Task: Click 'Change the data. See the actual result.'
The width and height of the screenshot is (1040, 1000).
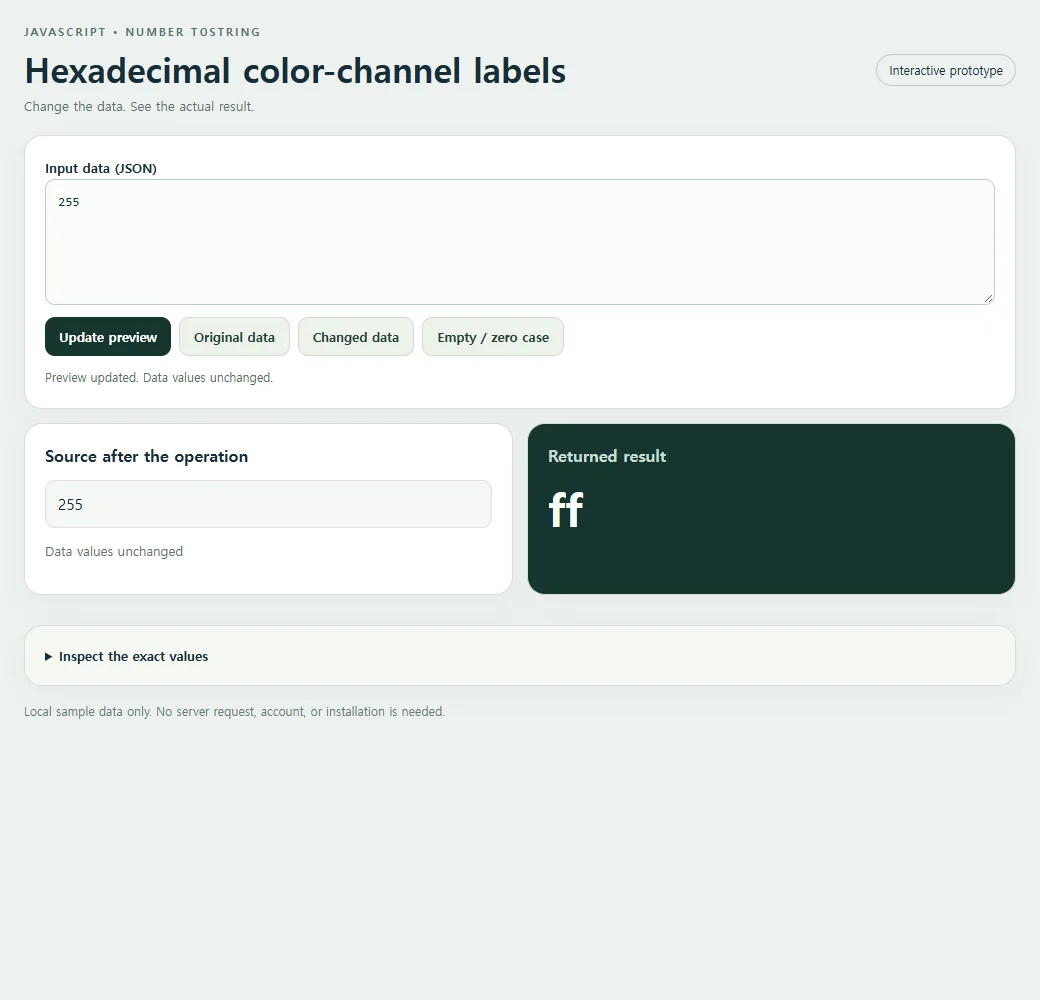Action: pyautogui.click(x=139, y=107)
